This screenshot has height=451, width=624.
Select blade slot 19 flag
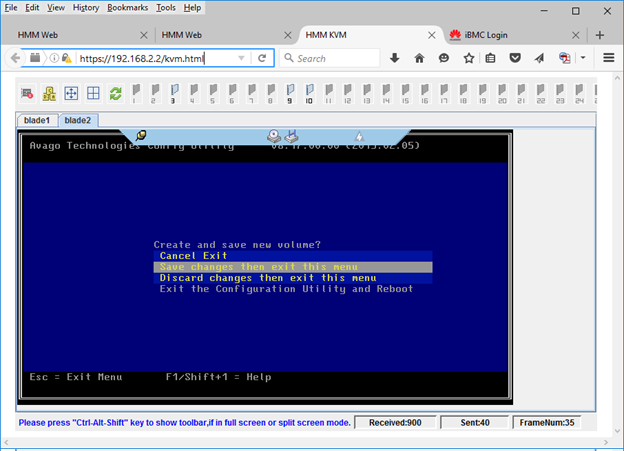coord(482,94)
